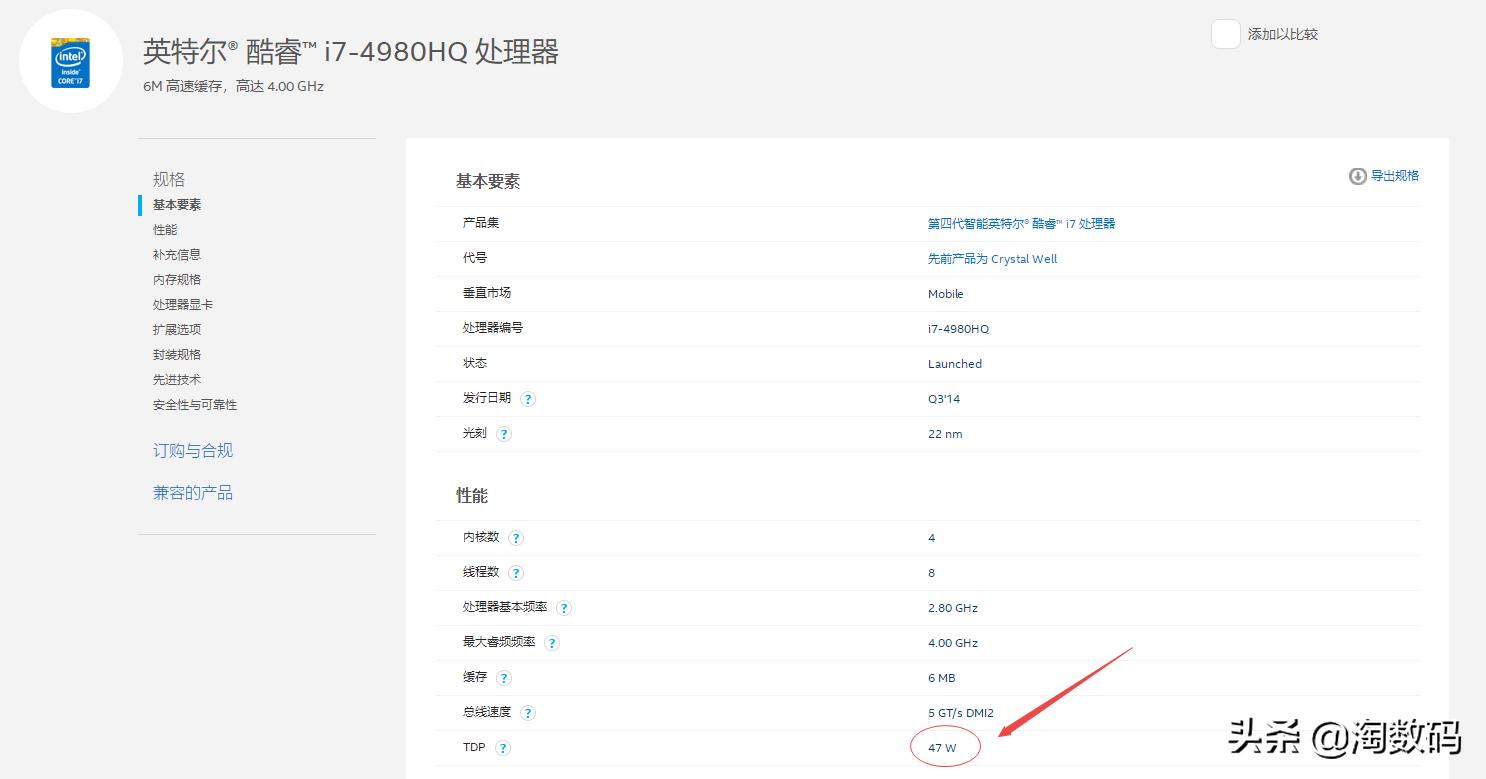Screen dimensions: 1486x779
Task: Enable the 添加以比较 checkbox
Action: coord(1224,33)
